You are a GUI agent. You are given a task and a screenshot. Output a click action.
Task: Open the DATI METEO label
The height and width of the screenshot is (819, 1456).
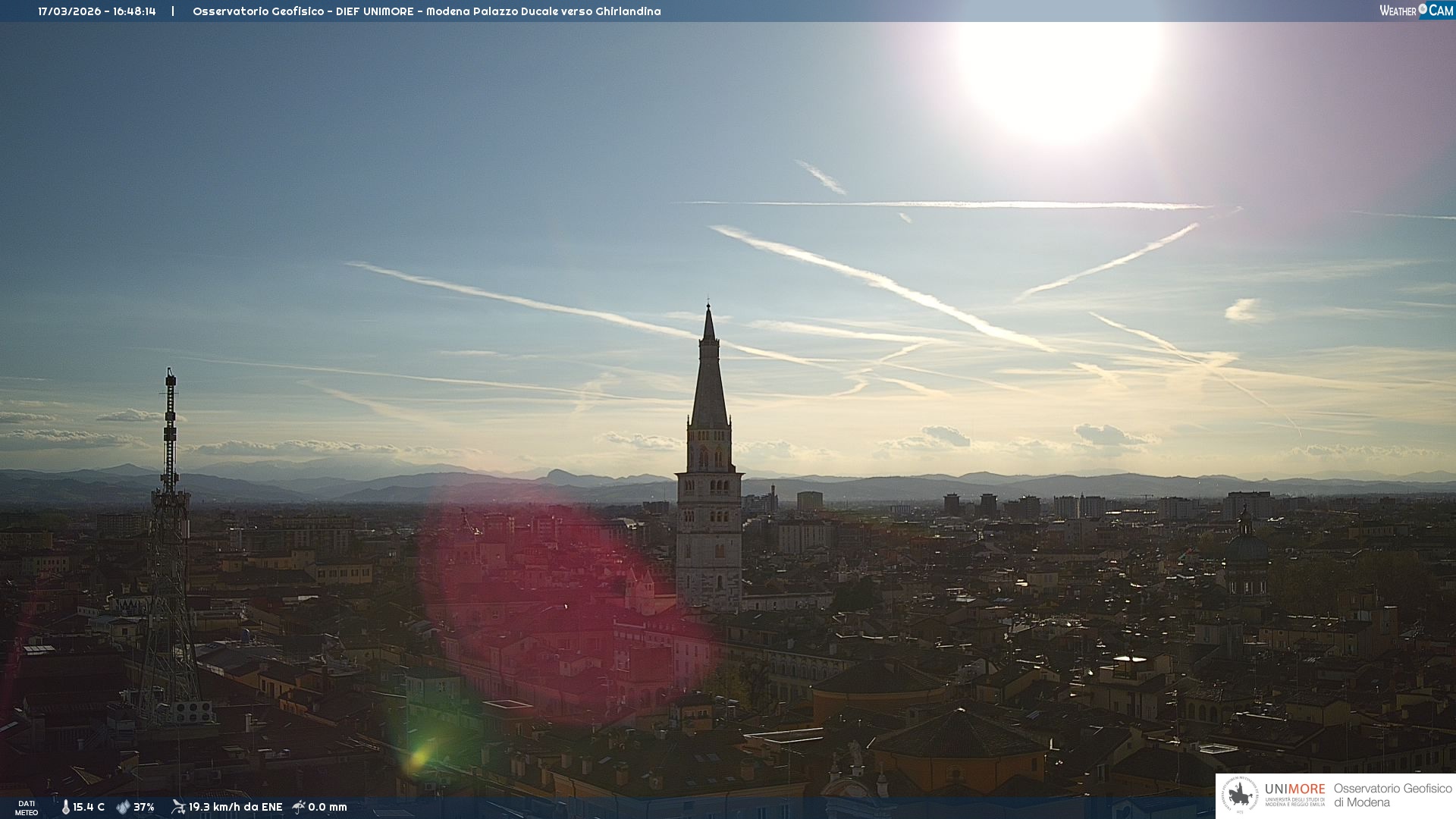27,808
